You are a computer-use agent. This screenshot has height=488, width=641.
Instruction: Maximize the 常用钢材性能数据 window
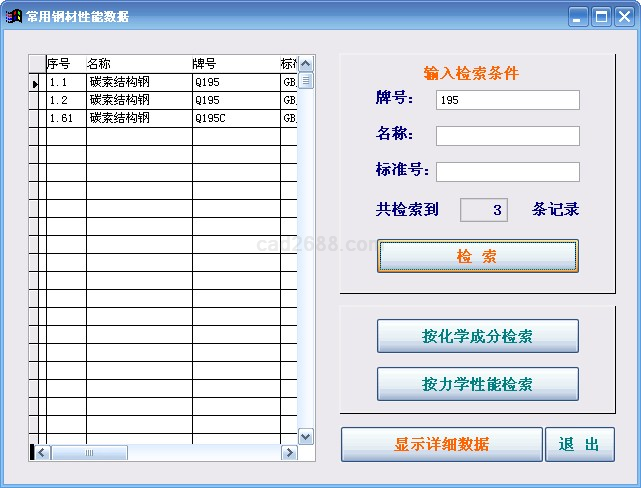(602, 16)
